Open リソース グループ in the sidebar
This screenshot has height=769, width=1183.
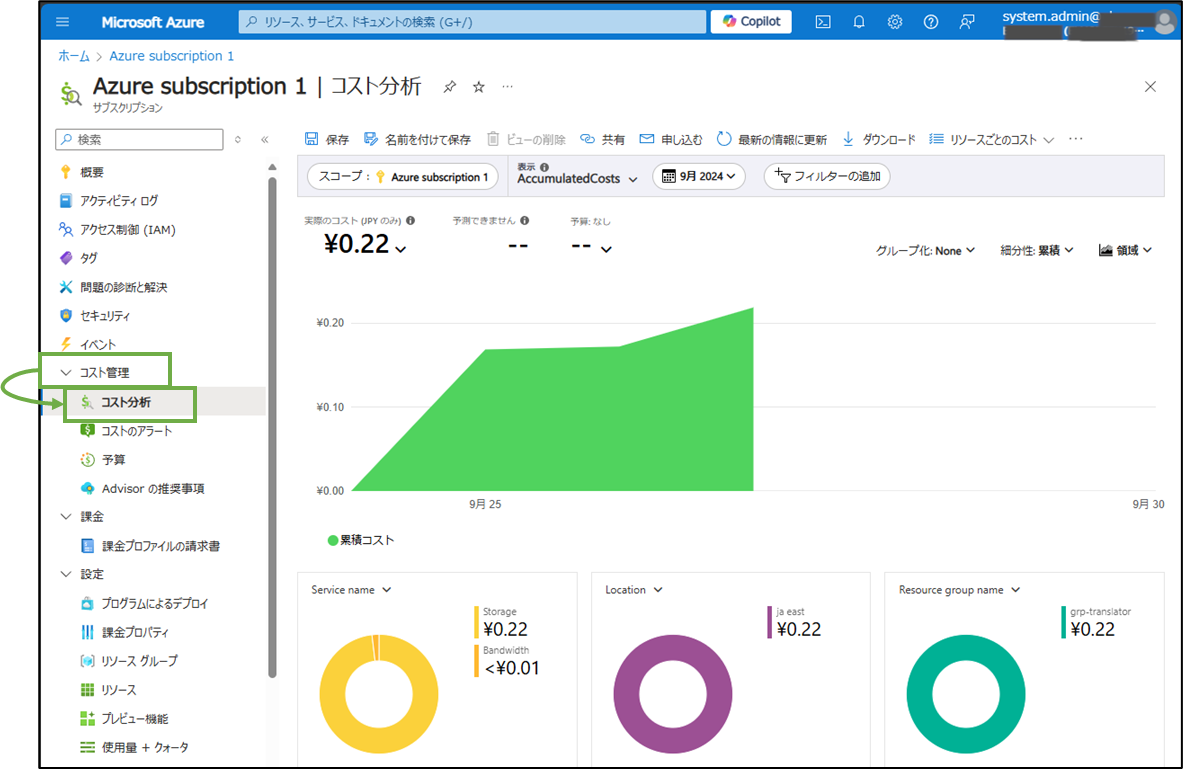(x=140, y=660)
